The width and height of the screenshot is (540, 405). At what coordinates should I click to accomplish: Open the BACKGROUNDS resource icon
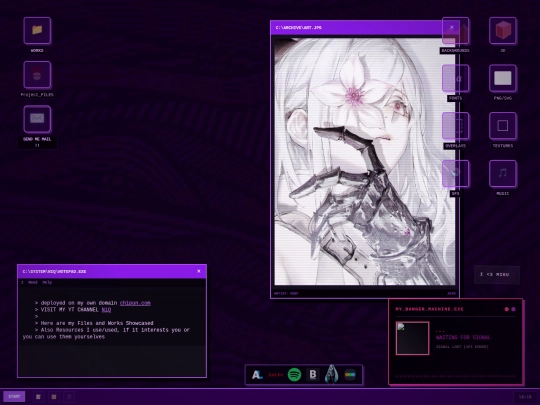(455, 31)
